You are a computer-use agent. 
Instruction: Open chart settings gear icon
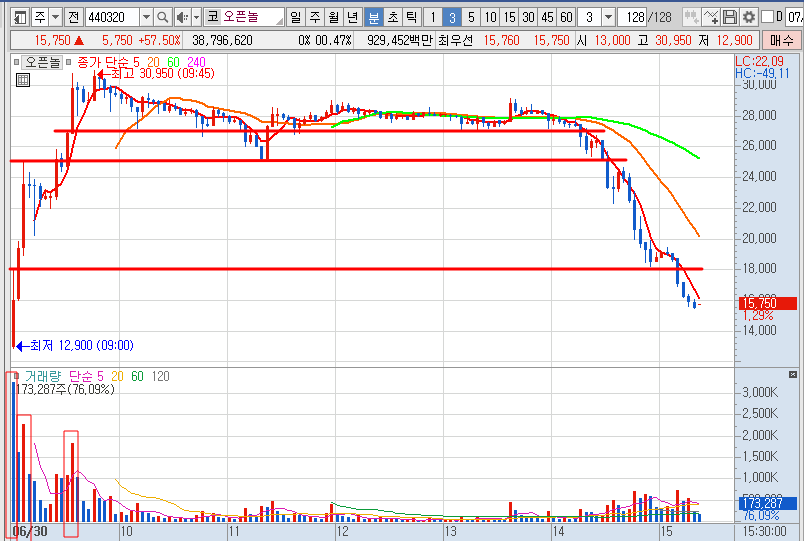pyautogui.click(x=749, y=17)
